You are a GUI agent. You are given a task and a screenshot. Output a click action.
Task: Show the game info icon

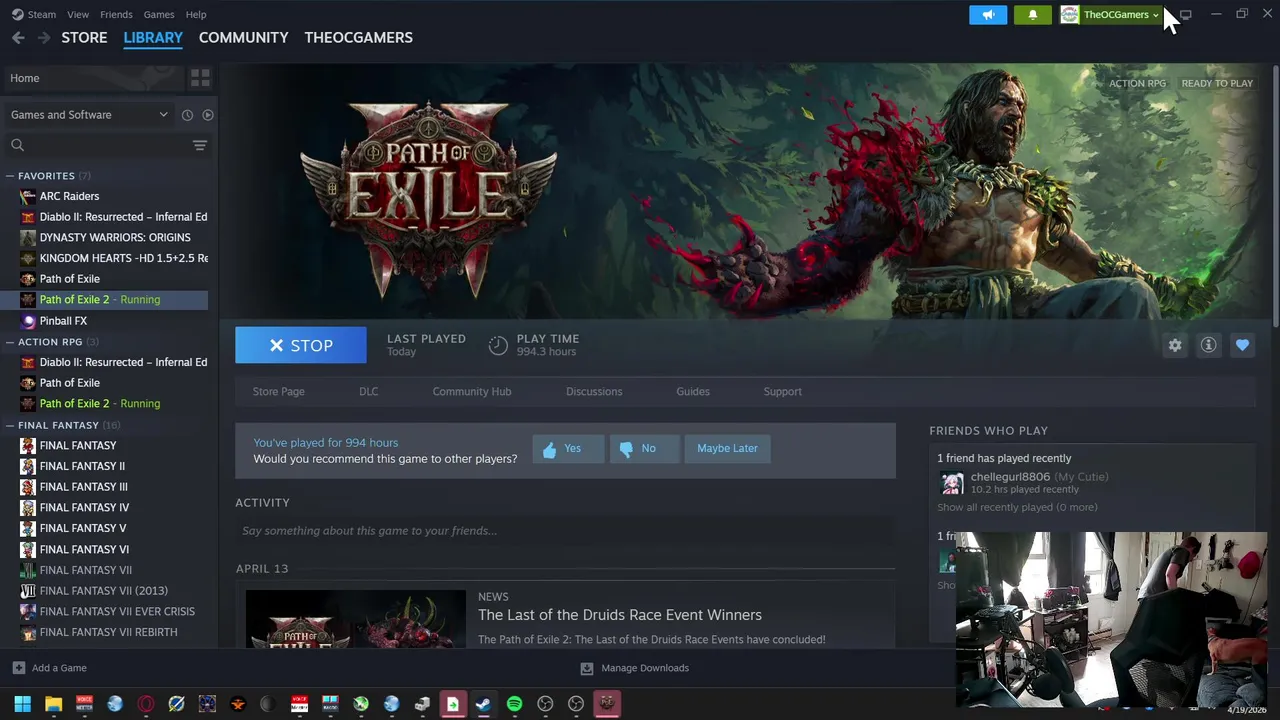tap(1209, 345)
